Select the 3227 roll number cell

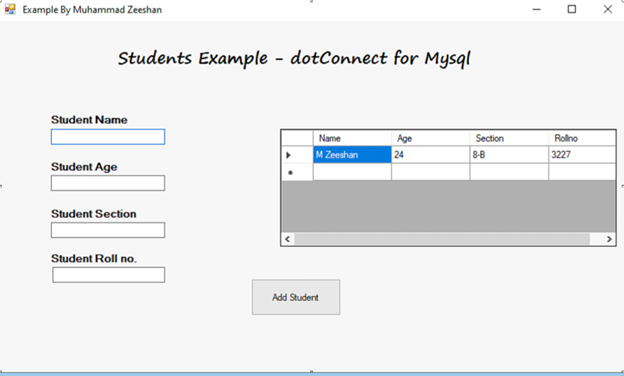[x=582, y=155]
